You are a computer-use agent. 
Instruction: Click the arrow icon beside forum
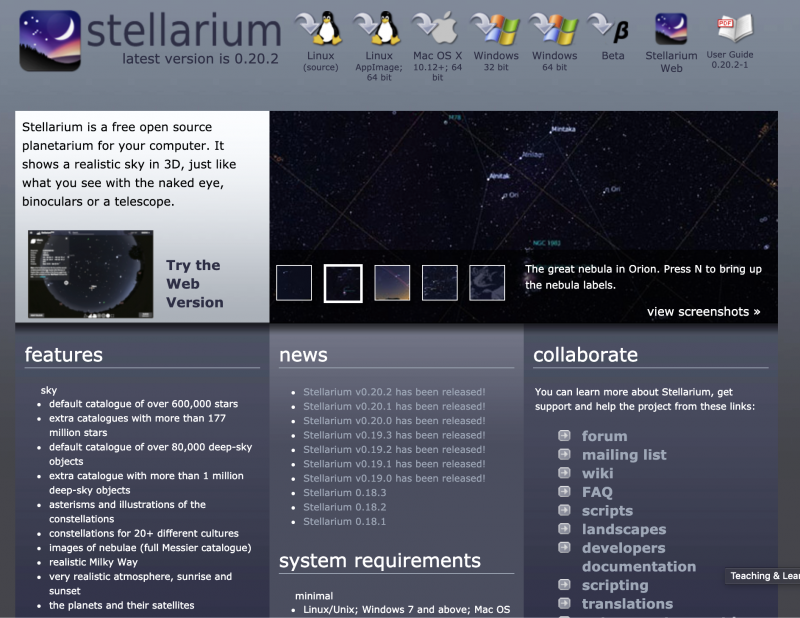click(564, 435)
